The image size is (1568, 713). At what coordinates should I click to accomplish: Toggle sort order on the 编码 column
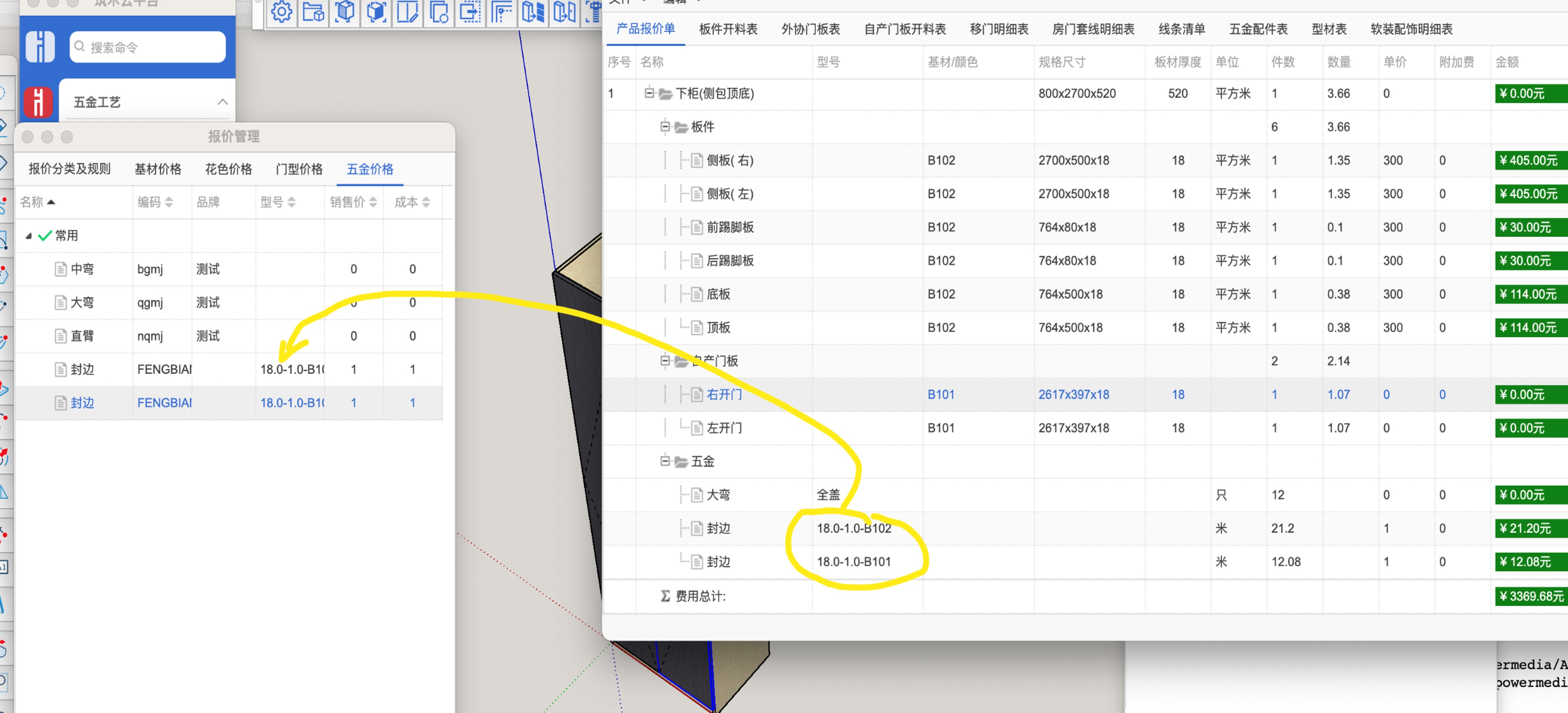point(169,202)
